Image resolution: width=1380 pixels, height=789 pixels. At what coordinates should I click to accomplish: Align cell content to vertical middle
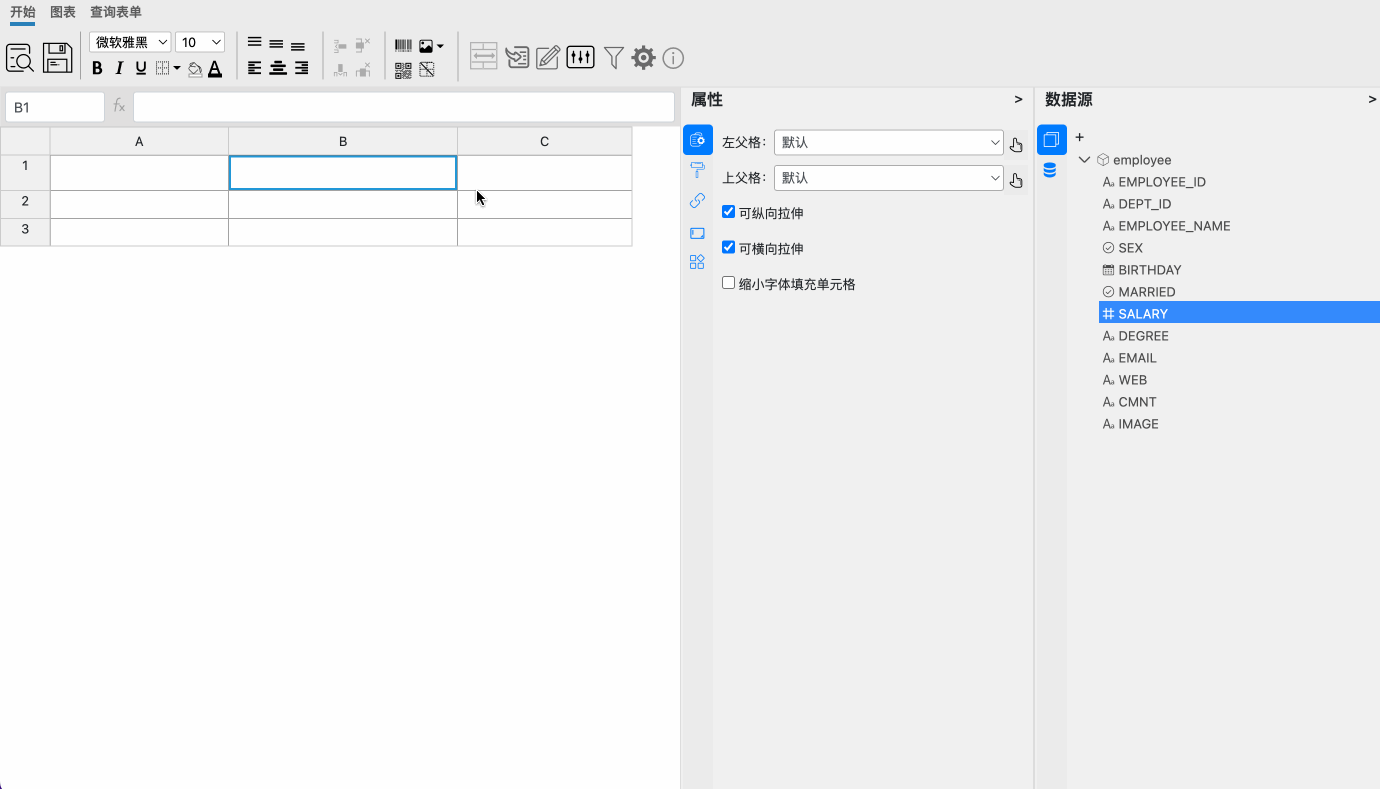tap(276, 45)
